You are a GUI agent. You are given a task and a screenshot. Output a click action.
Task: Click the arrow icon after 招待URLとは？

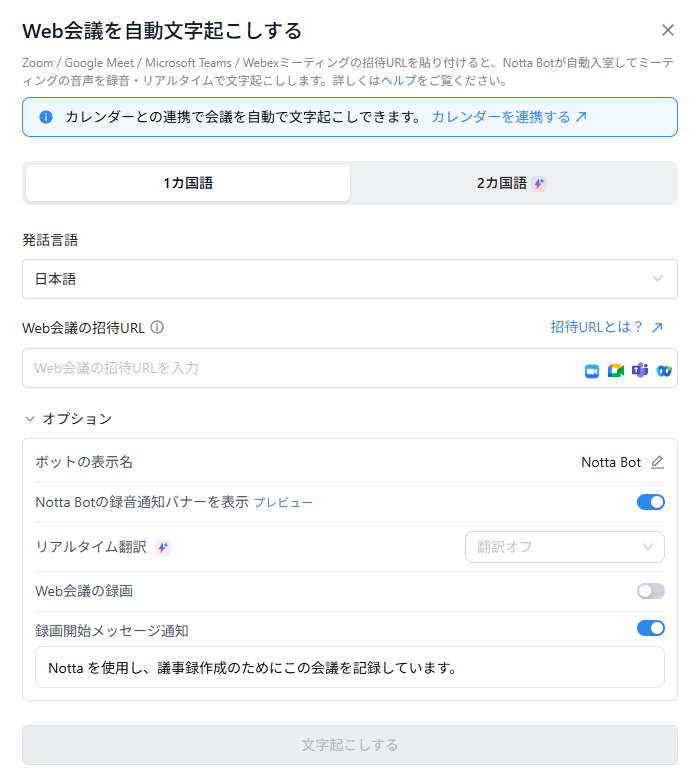[x=657, y=327]
